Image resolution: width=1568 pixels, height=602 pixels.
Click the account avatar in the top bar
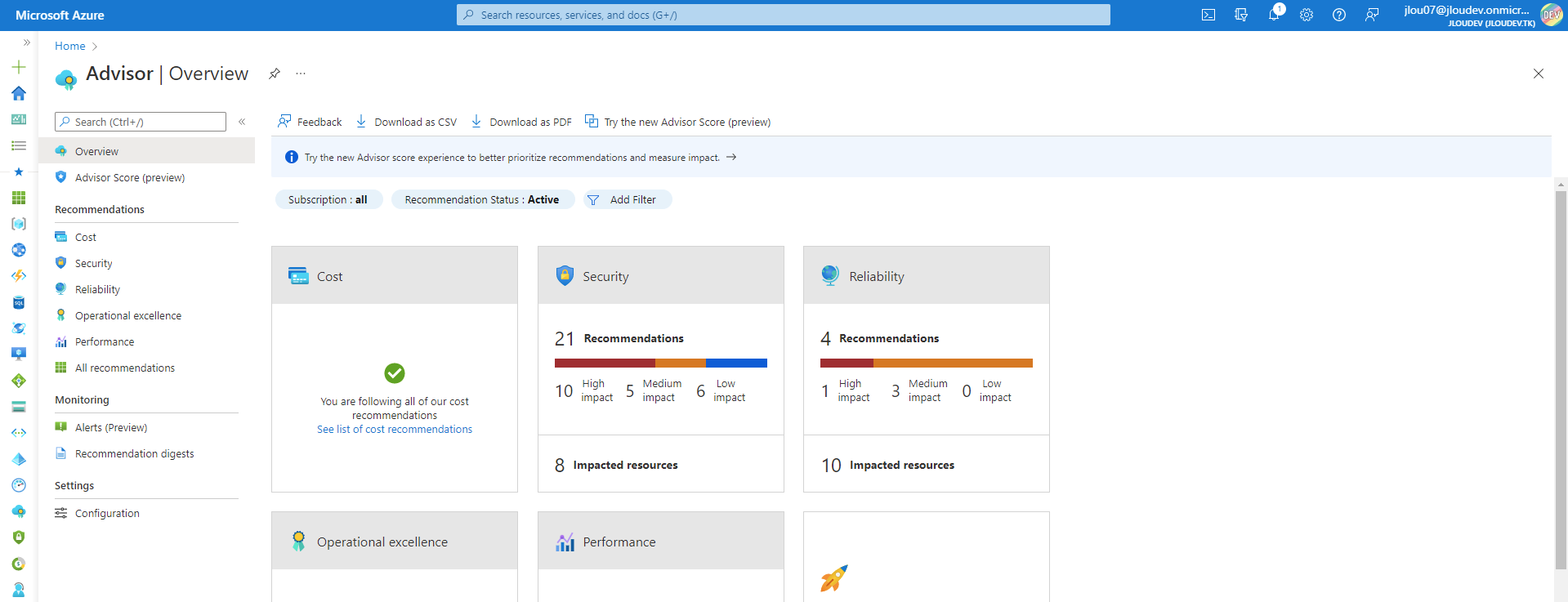(x=1551, y=15)
